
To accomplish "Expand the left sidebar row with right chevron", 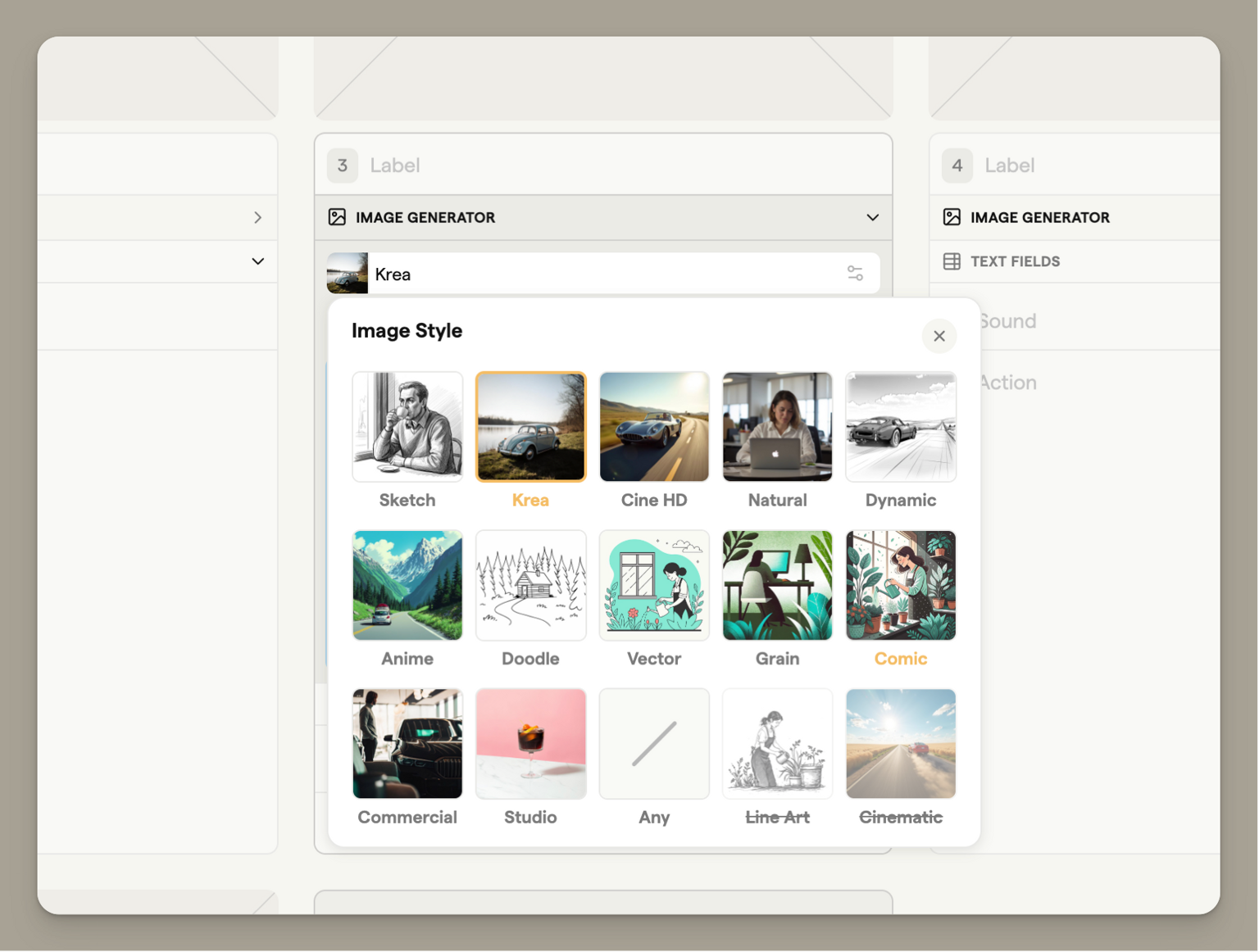I will (x=257, y=217).
